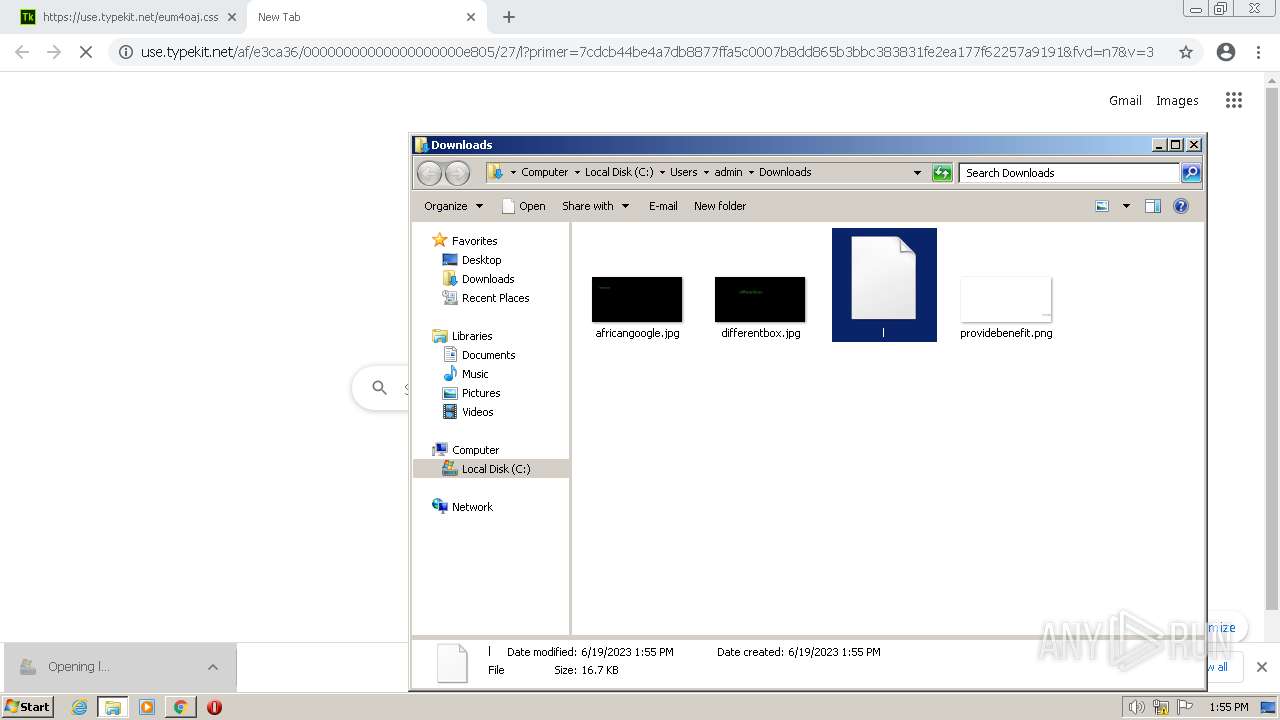Click the E-mail toolbar button
This screenshot has height=720, width=1280.
tap(663, 206)
